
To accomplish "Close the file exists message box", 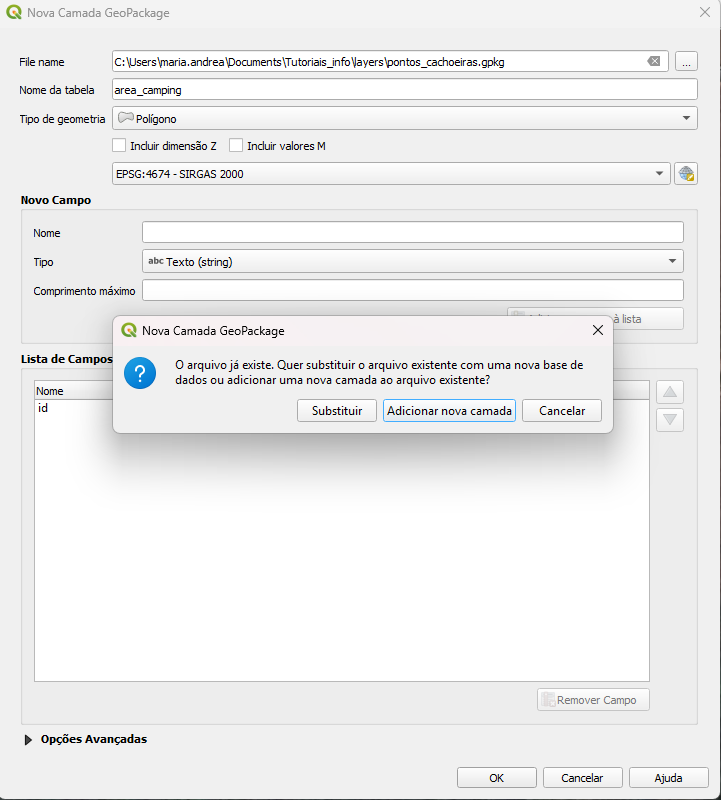I will click(x=598, y=330).
